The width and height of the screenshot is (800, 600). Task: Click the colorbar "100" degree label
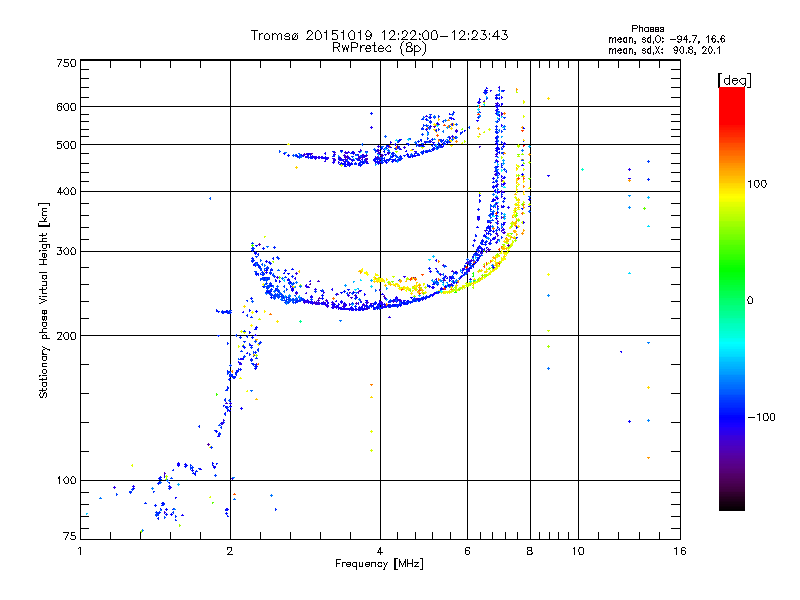[x=757, y=184]
